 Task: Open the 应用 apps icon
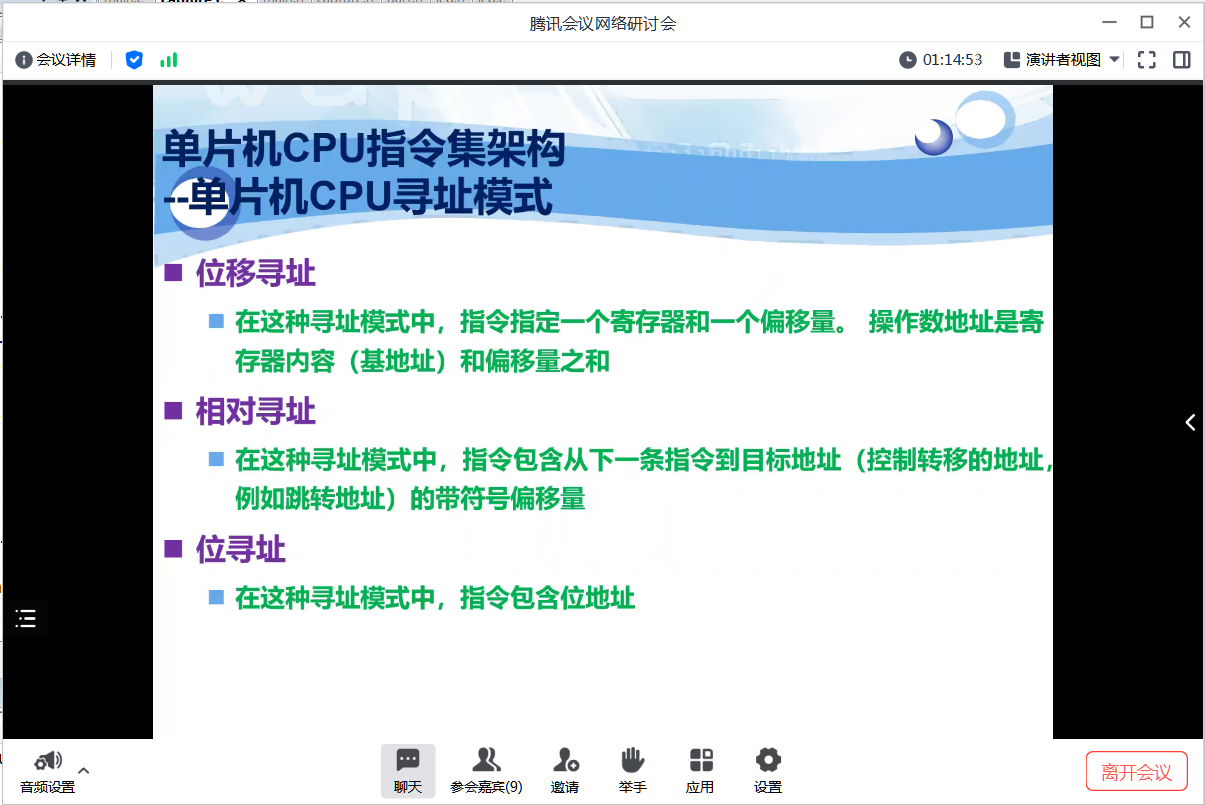point(700,771)
